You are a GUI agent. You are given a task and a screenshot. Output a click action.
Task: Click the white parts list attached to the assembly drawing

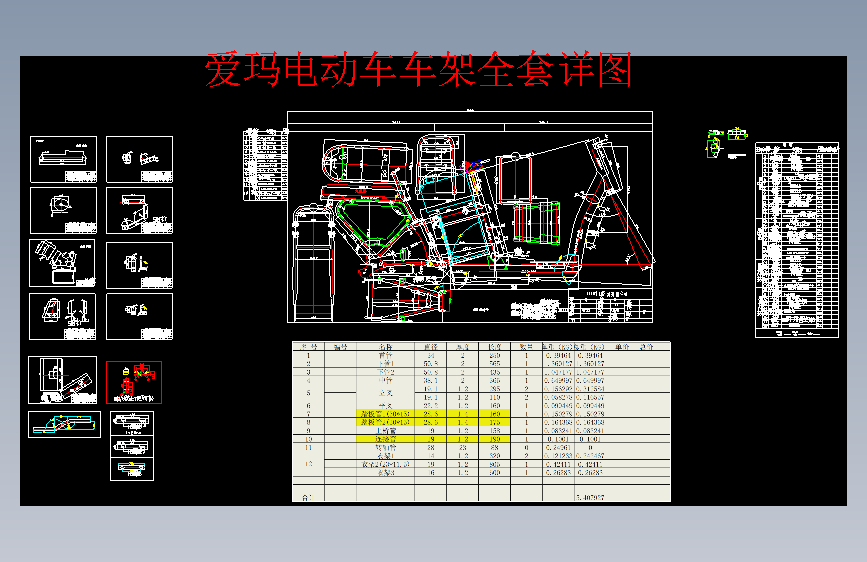(x=266, y=164)
